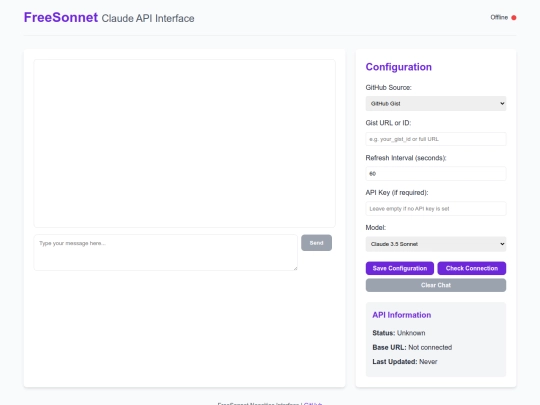Click the Status: Unknown line
The width and height of the screenshot is (540, 405).
tap(399, 333)
